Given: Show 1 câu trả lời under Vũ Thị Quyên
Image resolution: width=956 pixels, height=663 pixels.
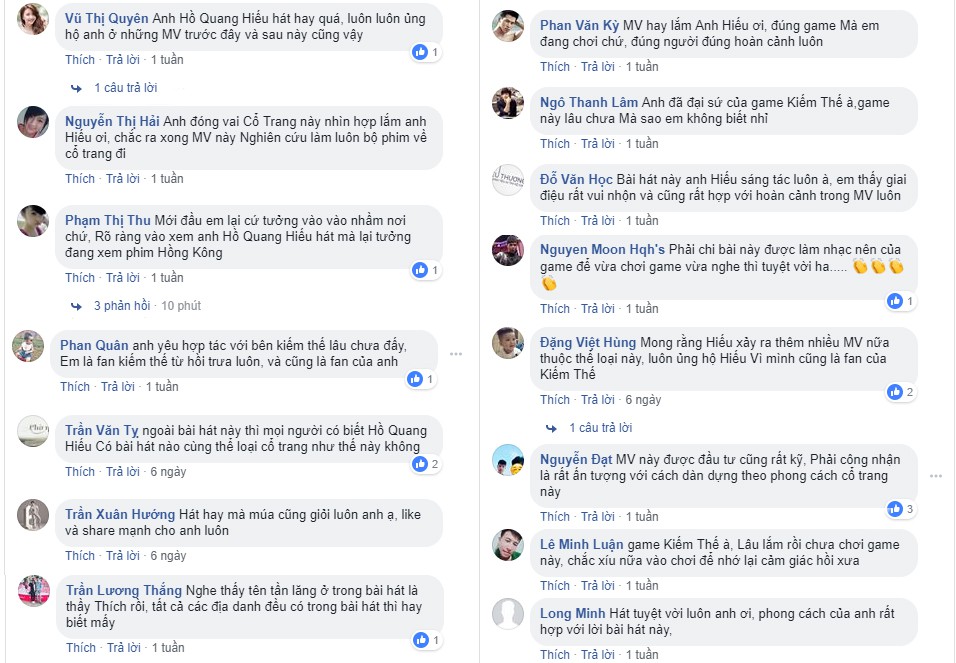Looking at the screenshot, I should tap(125, 88).
